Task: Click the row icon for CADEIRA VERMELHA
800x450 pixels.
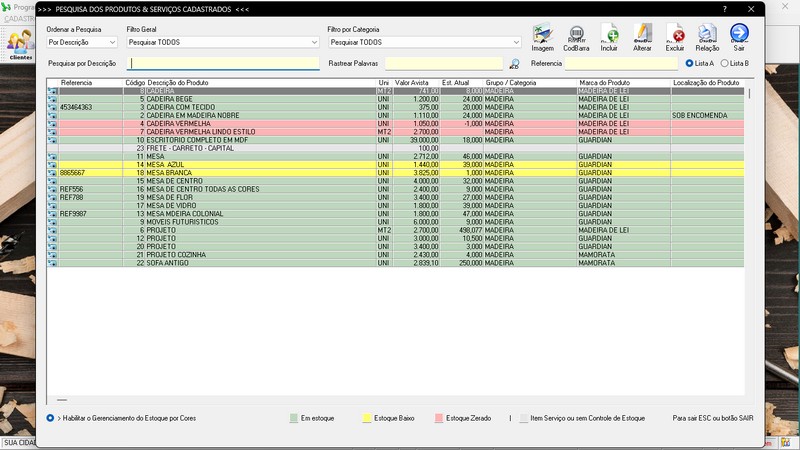Action: (52, 124)
